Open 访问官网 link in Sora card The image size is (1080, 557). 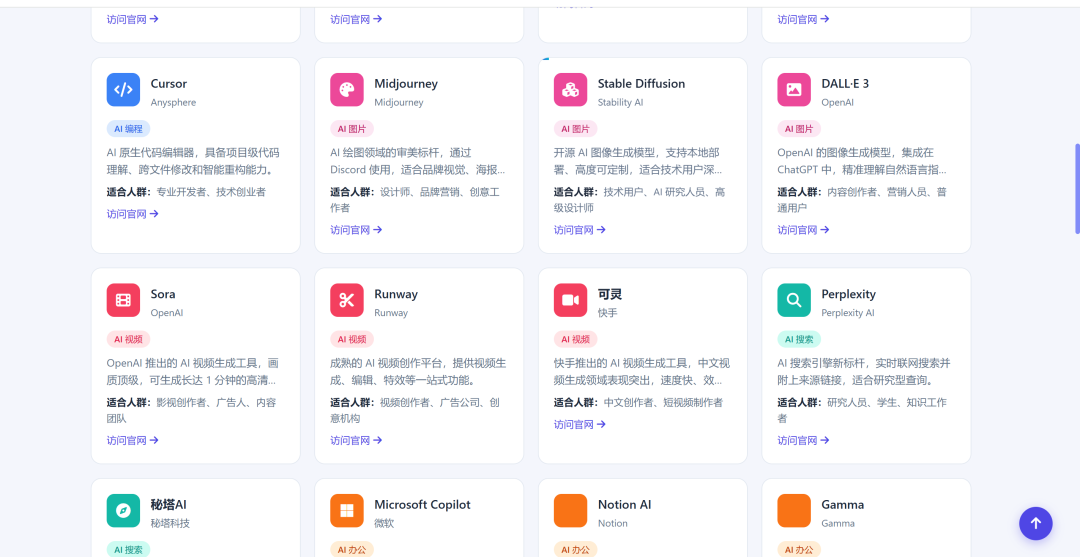(133, 440)
